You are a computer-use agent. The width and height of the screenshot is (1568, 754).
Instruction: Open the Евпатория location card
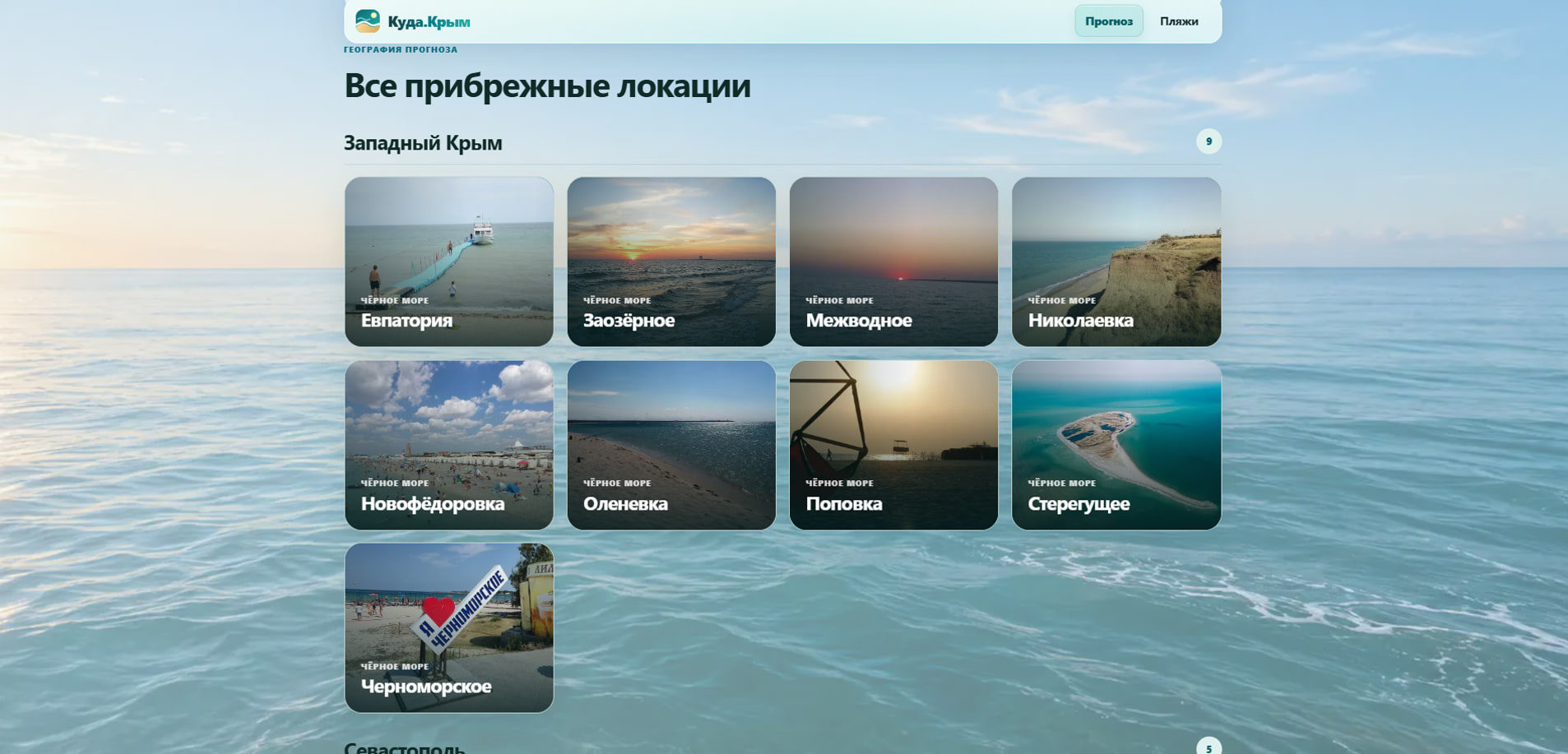(x=449, y=261)
